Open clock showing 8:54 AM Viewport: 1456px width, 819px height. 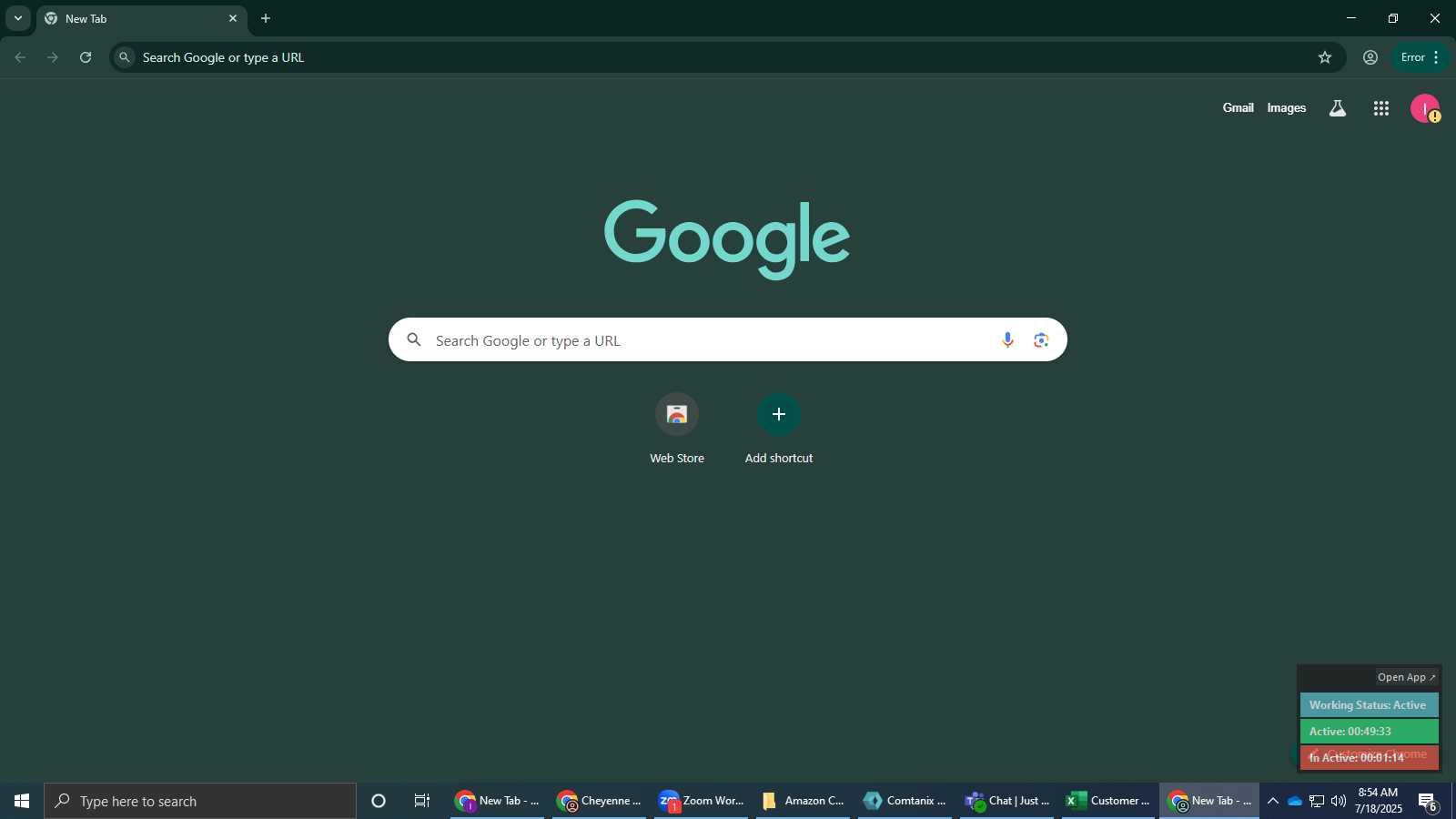point(1378,801)
